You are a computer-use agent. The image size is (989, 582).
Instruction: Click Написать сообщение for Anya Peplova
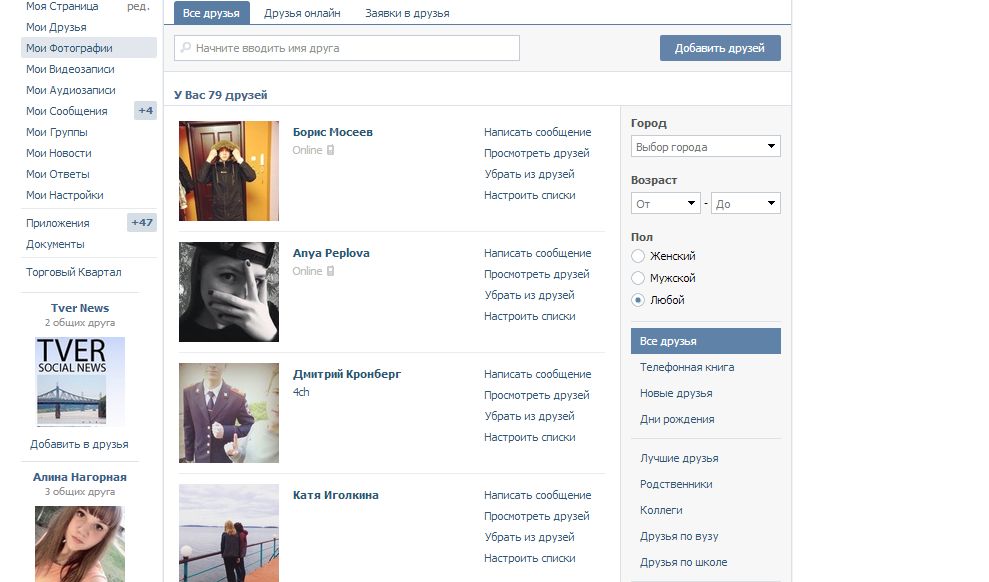click(537, 253)
